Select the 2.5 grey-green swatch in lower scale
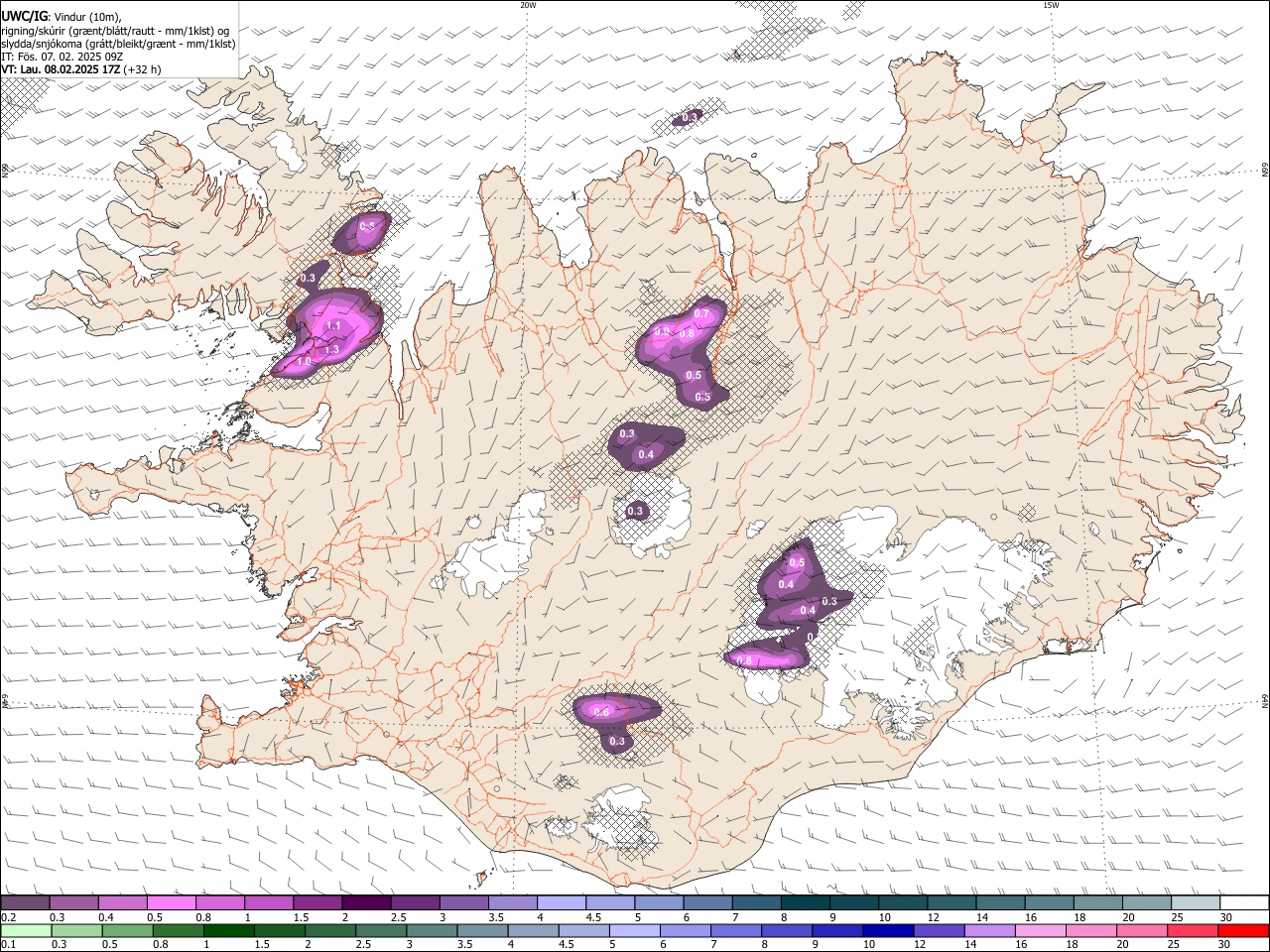The image size is (1270, 952). coord(381,930)
